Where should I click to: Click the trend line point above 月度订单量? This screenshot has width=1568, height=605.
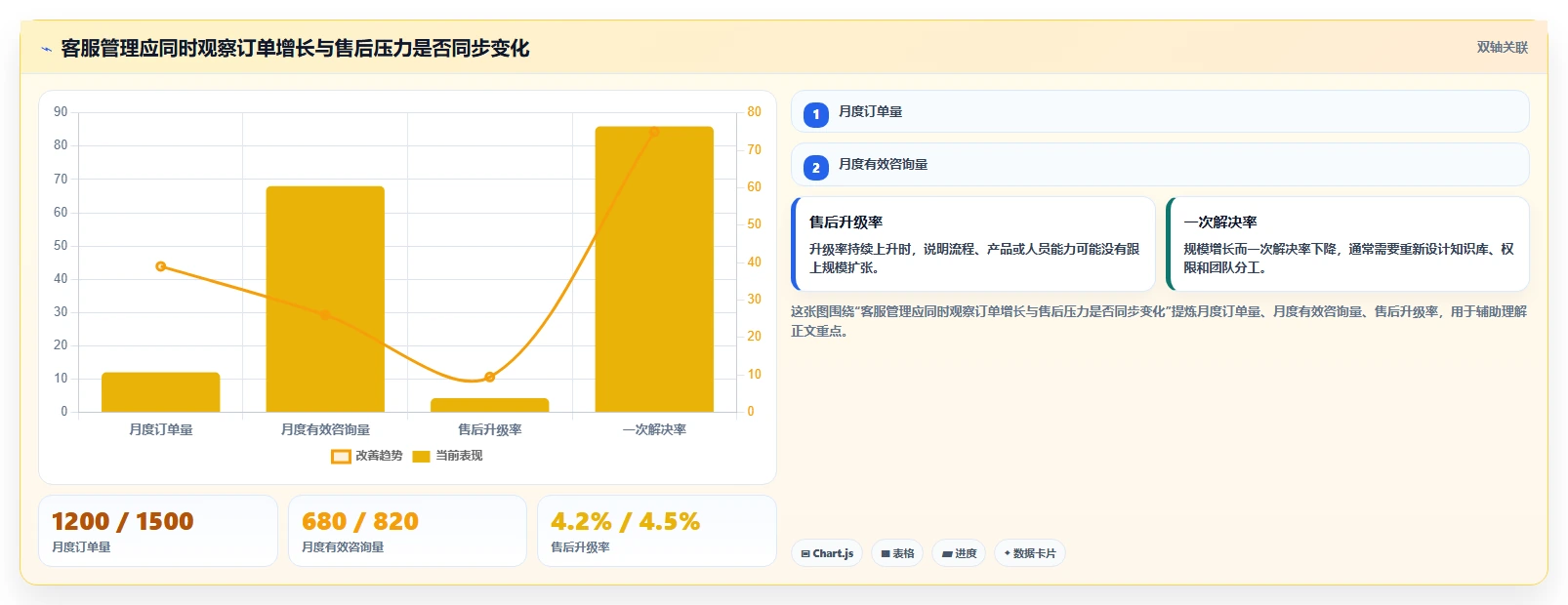tap(161, 266)
